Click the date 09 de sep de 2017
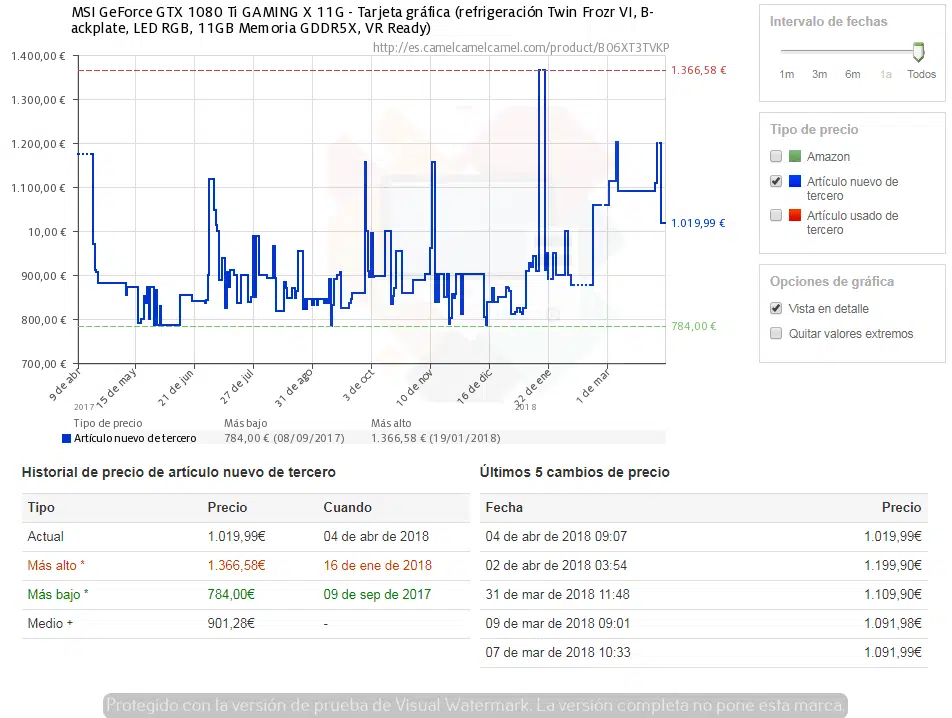Image resolution: width=952 pixels, height=718 pixels. pyautogui.click(x=377, y=595)
